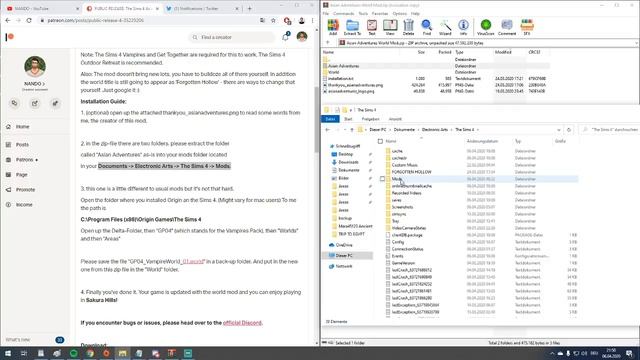
Task: Run VirusScan from the WinRAR toolbar
Action: coord(486,27)
